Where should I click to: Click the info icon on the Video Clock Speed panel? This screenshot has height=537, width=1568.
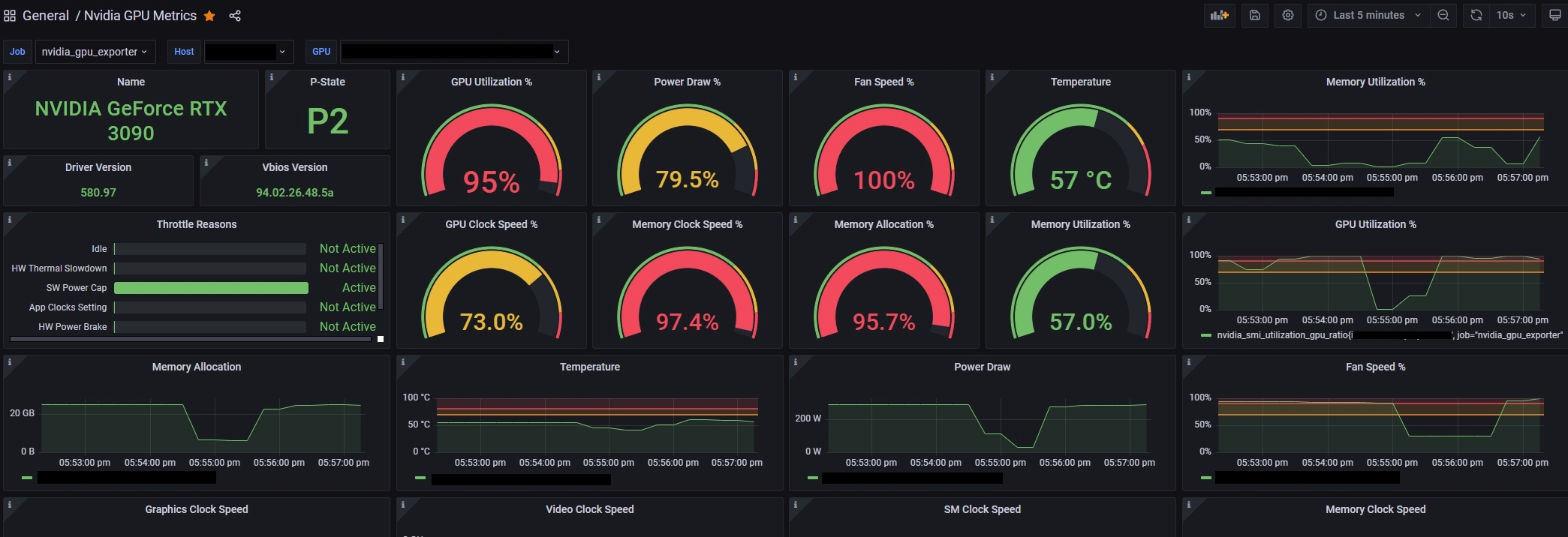pyautogui.click(x=402, y=505)
